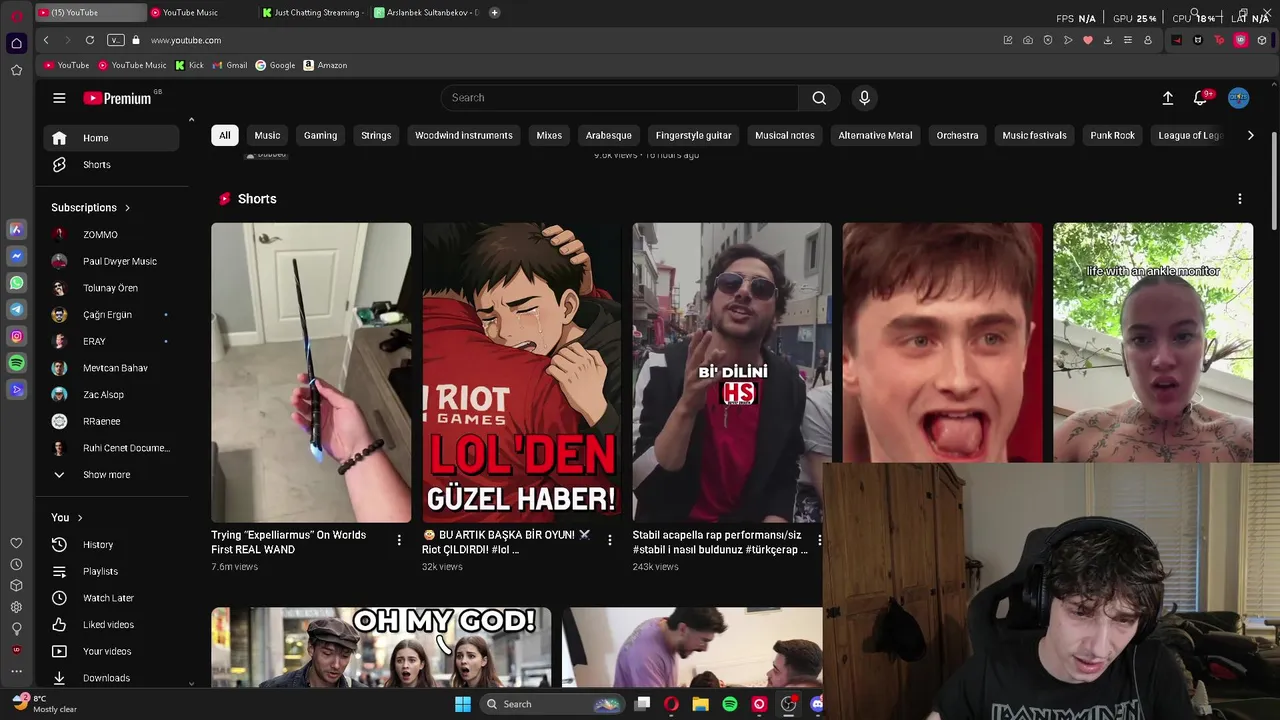Open Shorts shelf three-dot options
Image resolution: width=1280 pixels, height=720 pixels.
click(1240, 199)
